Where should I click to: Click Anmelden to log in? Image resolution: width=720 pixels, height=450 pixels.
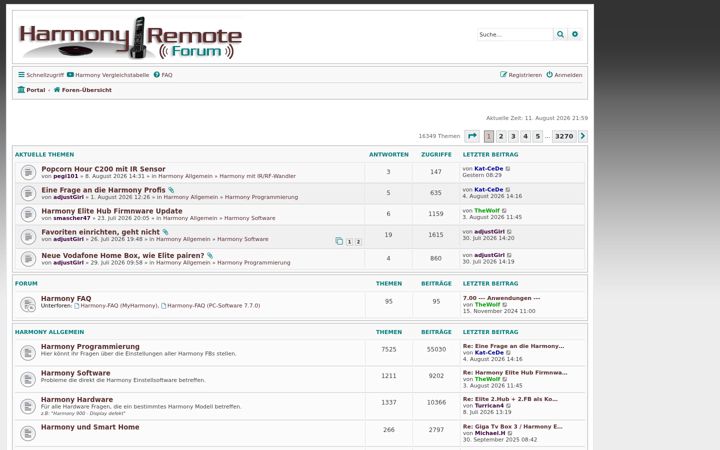coord(564,75)
